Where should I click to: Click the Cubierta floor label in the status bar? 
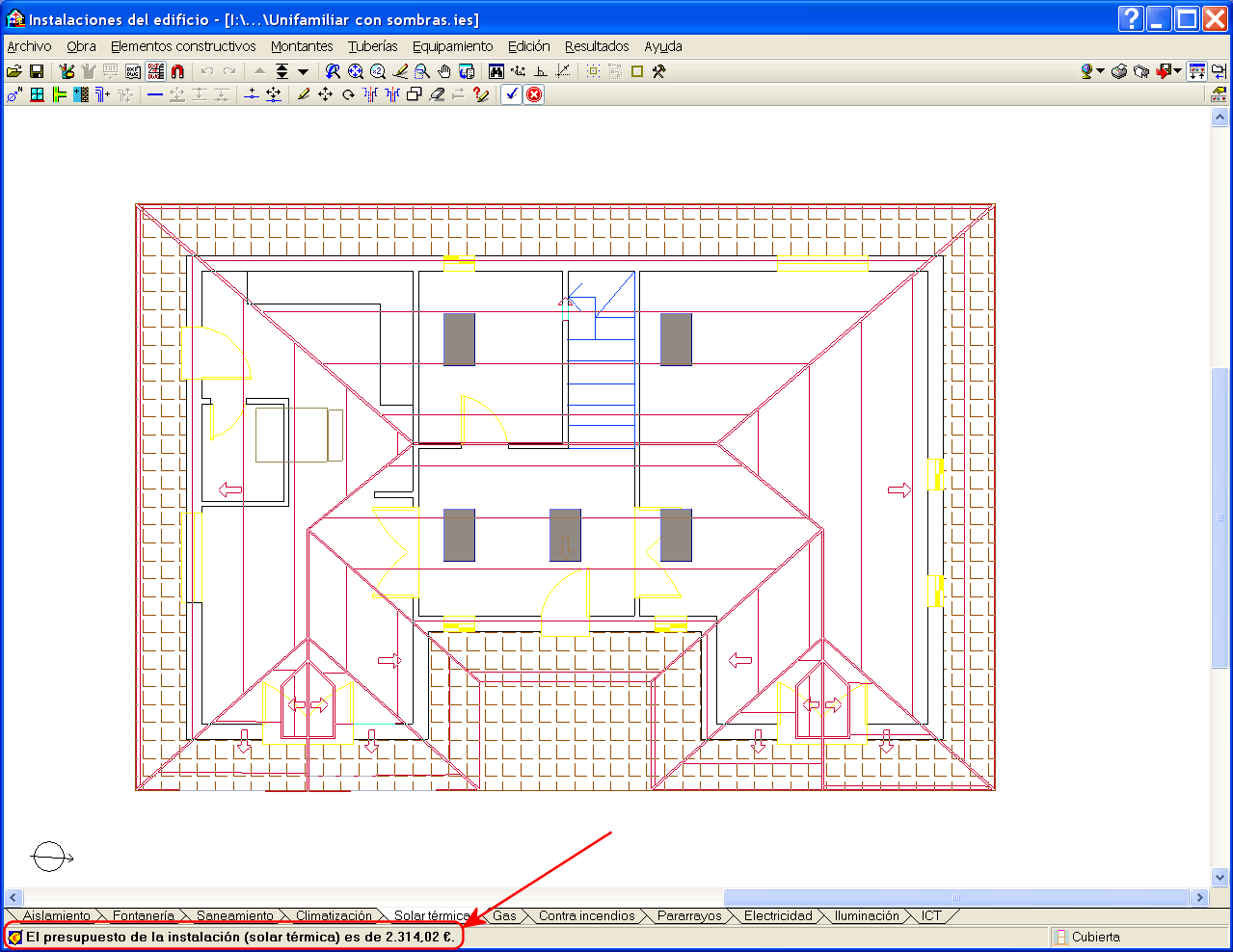tap(1095, 937)
